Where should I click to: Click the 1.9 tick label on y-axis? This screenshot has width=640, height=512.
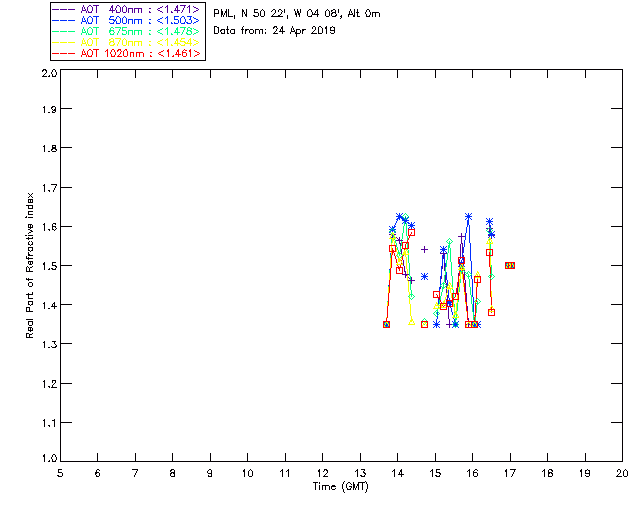click(x=49, y=109)
